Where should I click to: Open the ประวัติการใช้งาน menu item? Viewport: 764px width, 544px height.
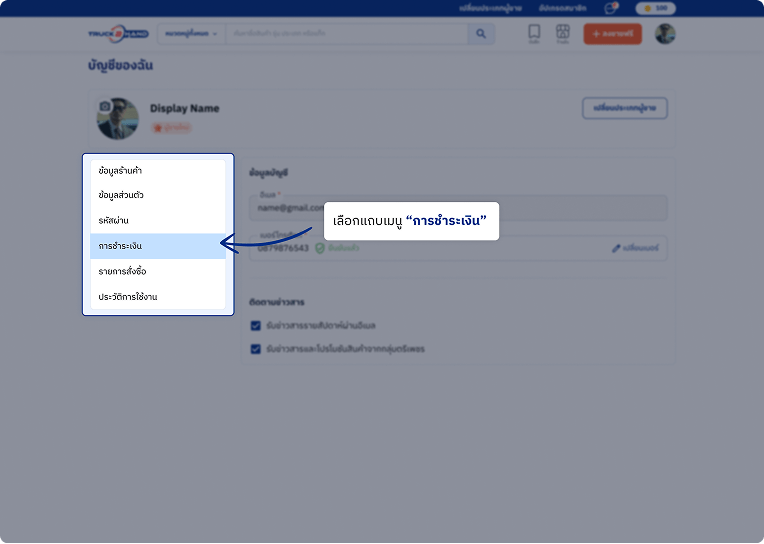(x=158, y=297)
